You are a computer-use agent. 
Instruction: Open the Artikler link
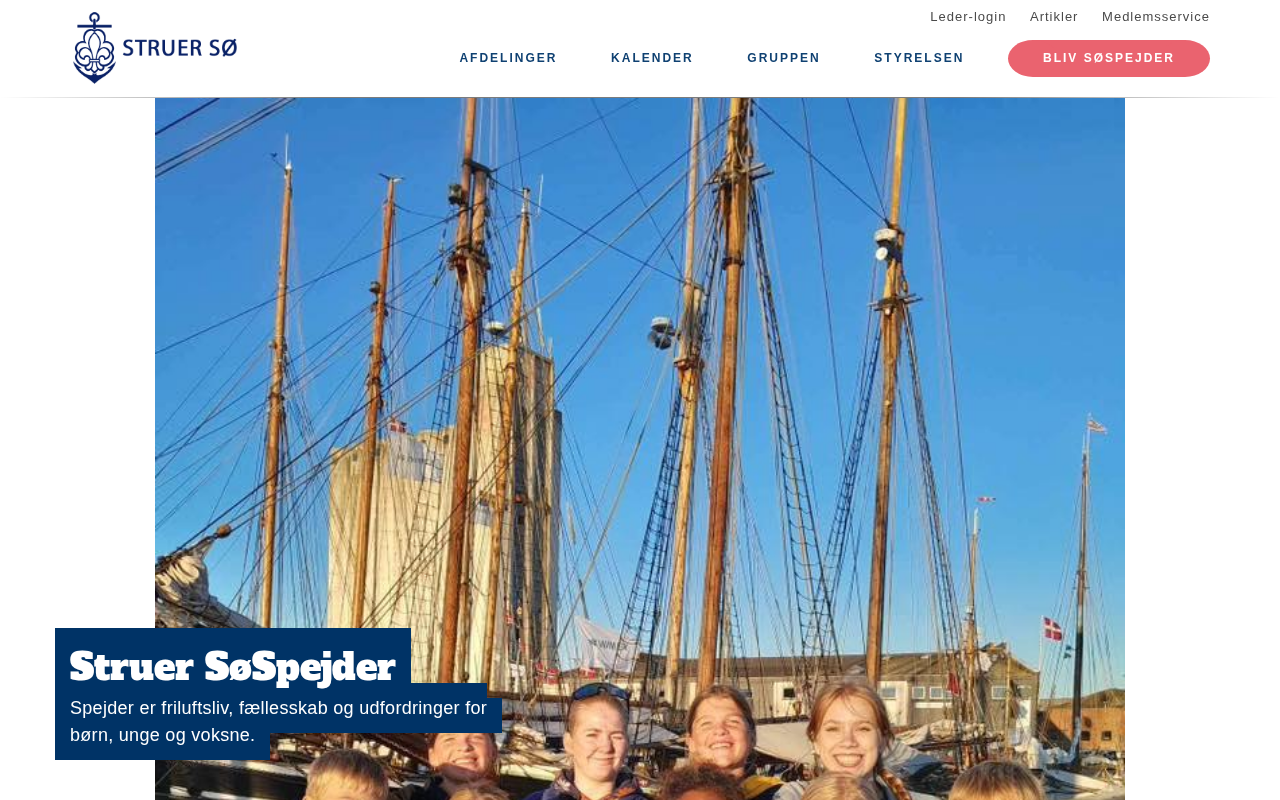click(1054, 17)
